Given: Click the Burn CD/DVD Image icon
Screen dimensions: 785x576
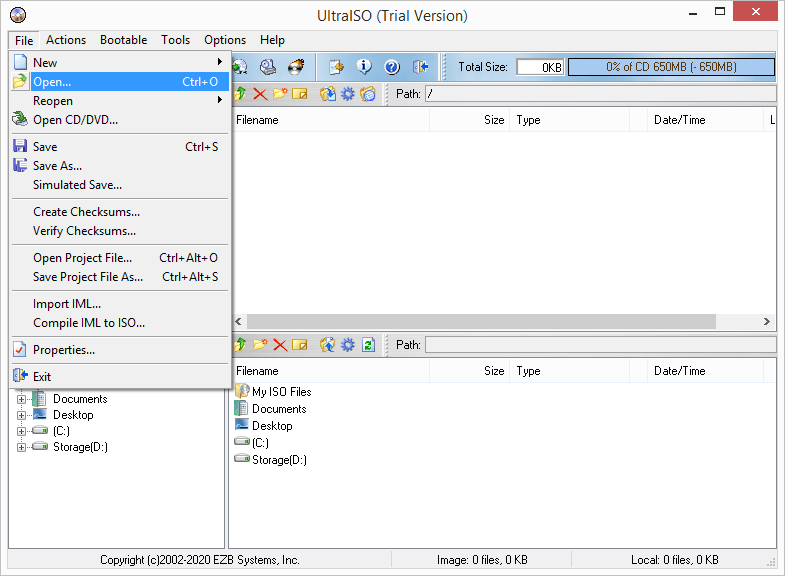Looking at the screenshot, I should 296,67.
